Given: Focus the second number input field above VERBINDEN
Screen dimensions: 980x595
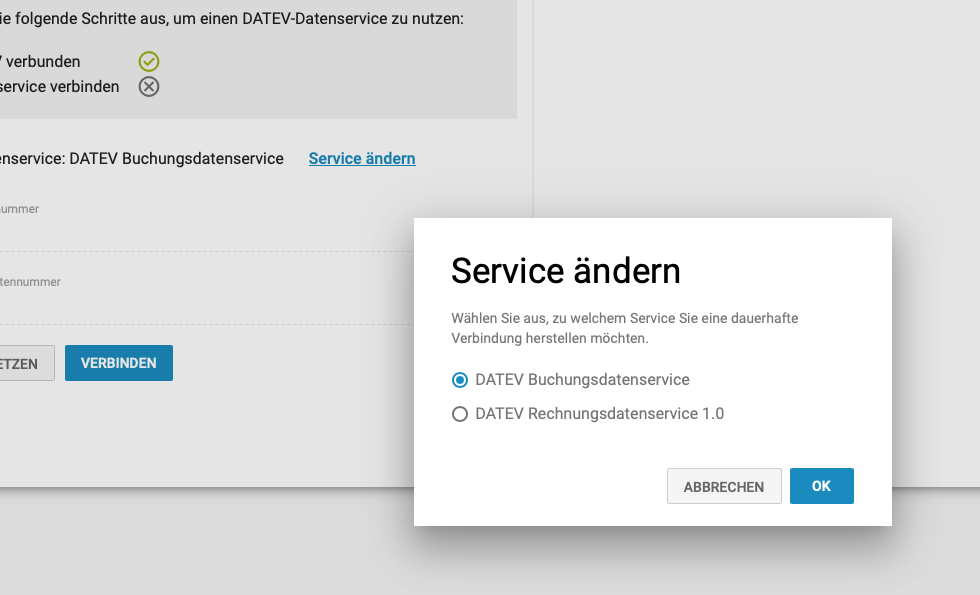Looking at the screenshot, I should [206, 308].
